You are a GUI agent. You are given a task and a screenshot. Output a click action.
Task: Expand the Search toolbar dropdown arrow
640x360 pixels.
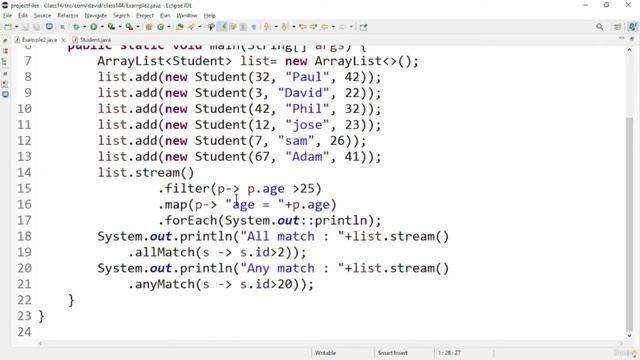[x=200, y=27]
